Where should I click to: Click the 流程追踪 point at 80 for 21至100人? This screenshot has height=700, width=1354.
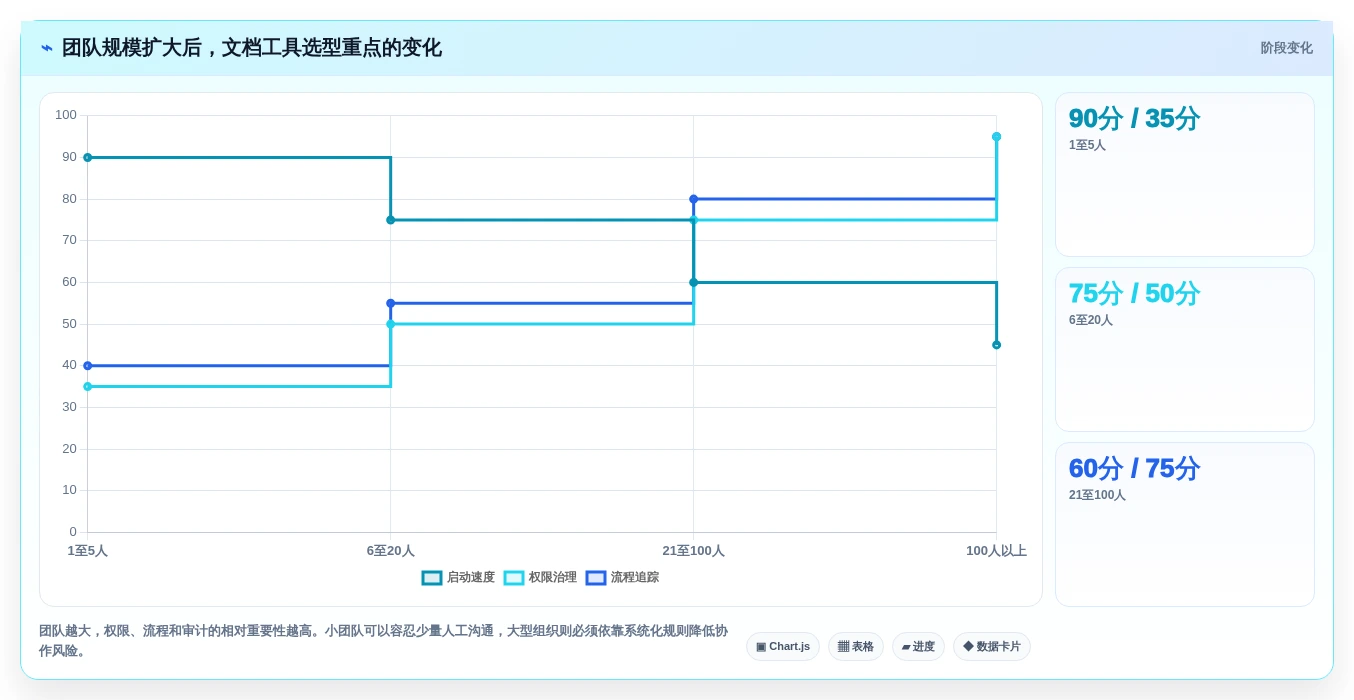pyautogui.click(x=694, y=199)
